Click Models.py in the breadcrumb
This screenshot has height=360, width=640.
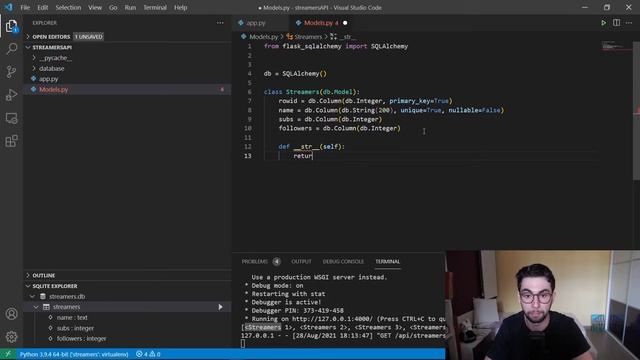[263, 37]
